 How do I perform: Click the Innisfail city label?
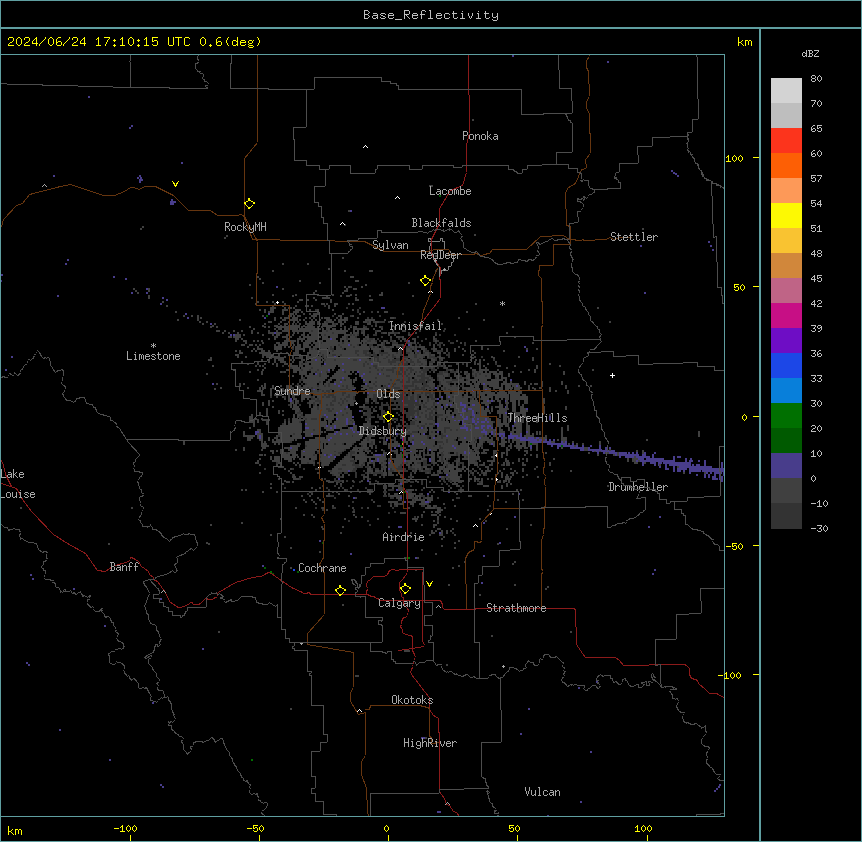[415, 326]
